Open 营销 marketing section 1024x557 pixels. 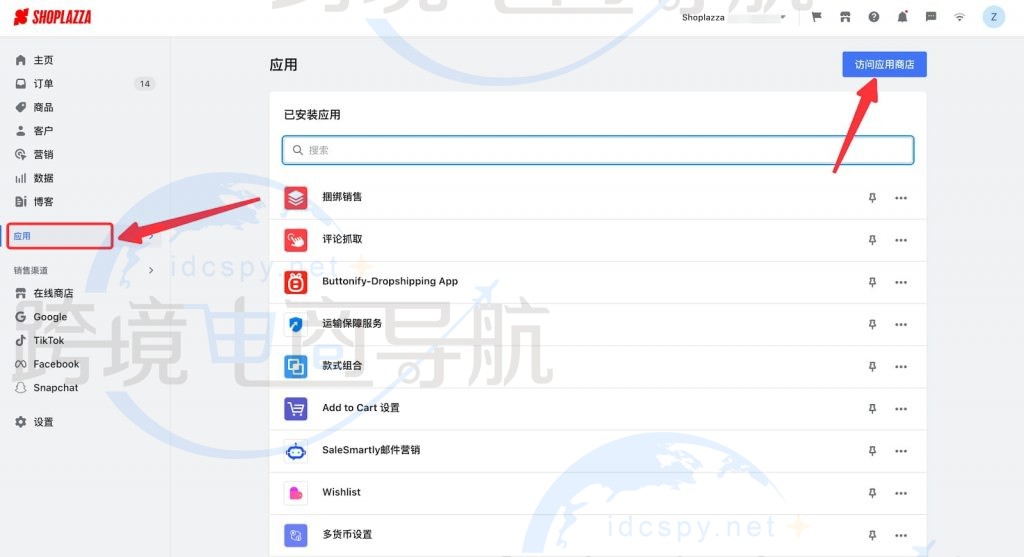click(x=43, y=154)
